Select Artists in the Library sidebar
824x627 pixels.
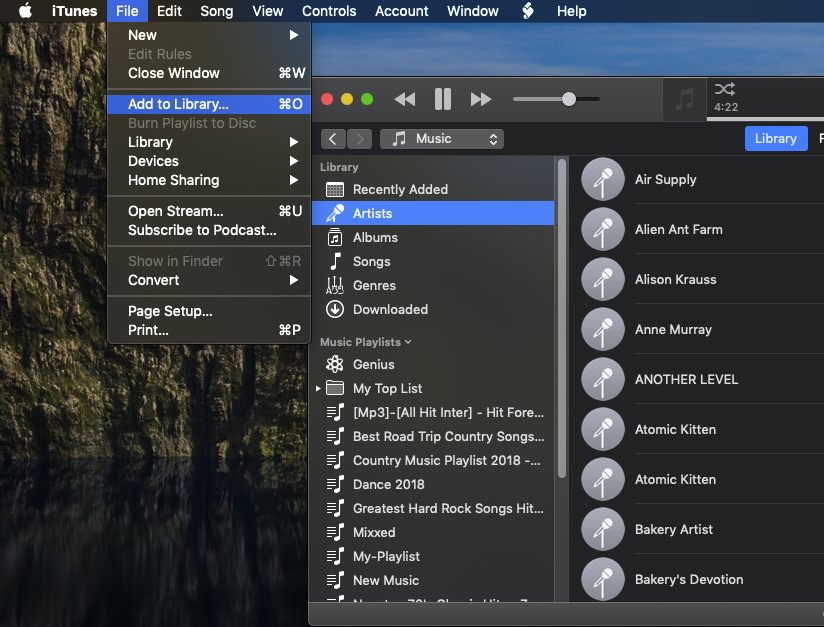(x=433, y=213)
